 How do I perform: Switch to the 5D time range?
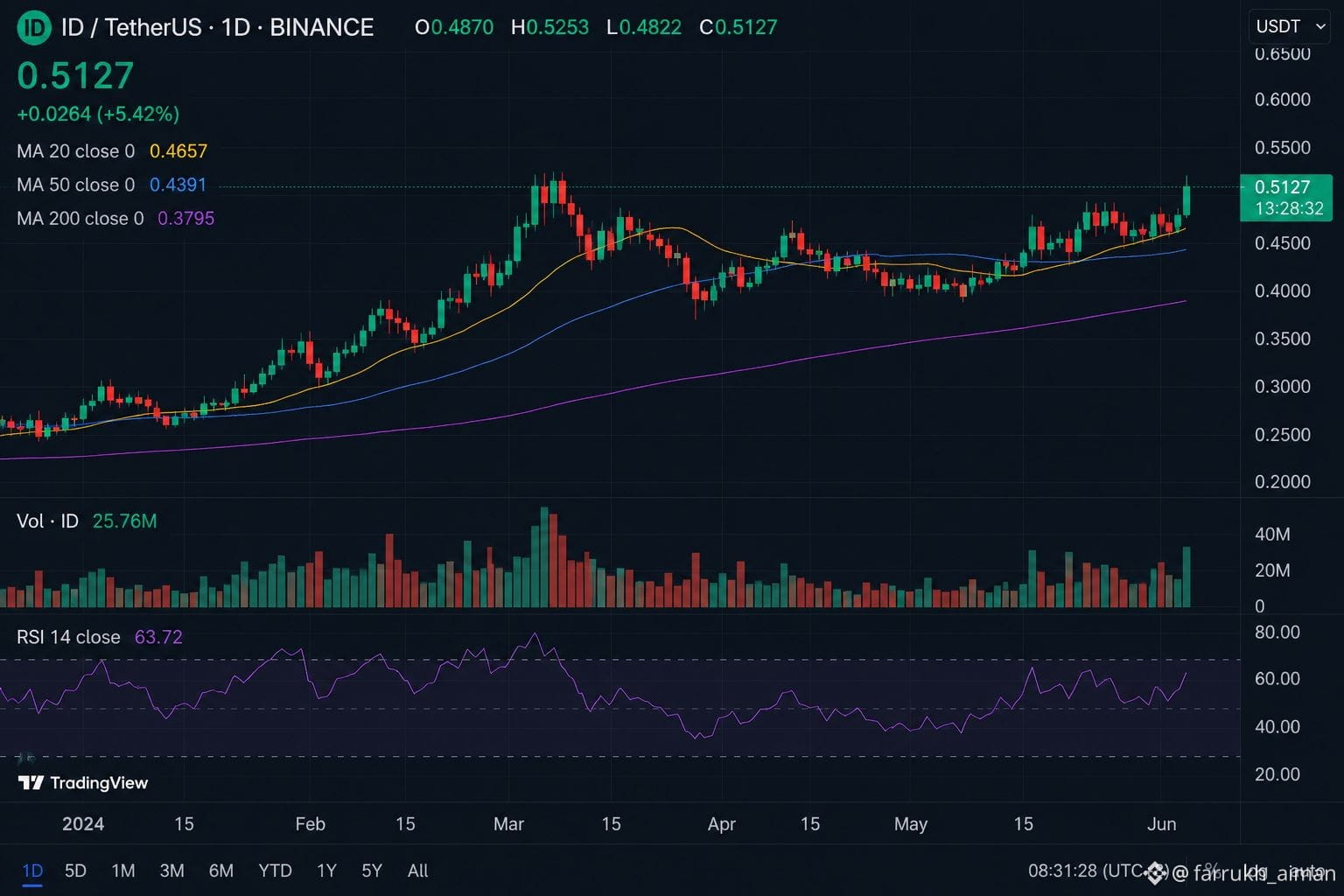coord(76,871)
